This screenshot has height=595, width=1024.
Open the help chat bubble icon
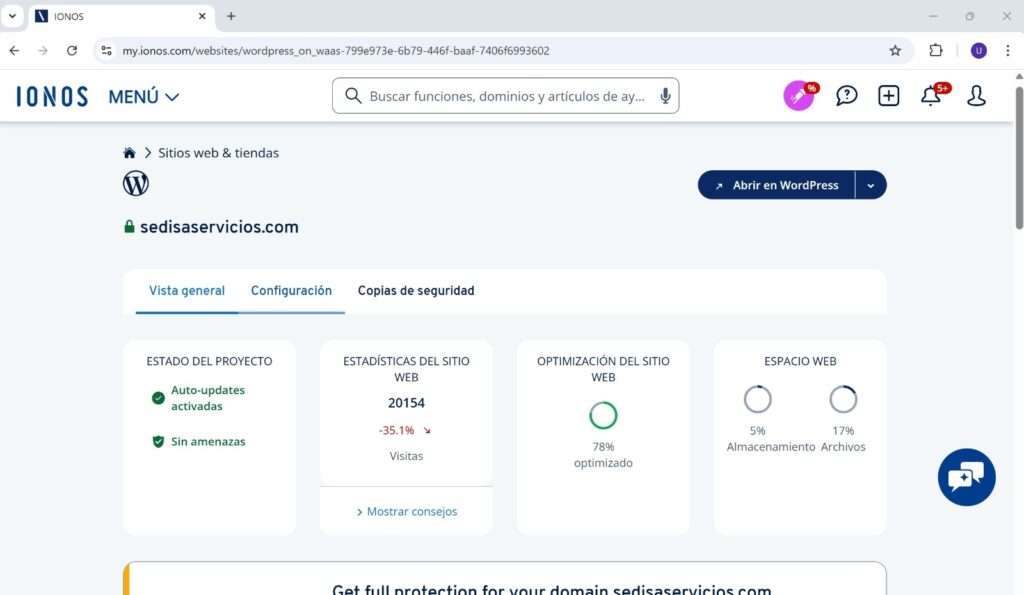(846, 96)
